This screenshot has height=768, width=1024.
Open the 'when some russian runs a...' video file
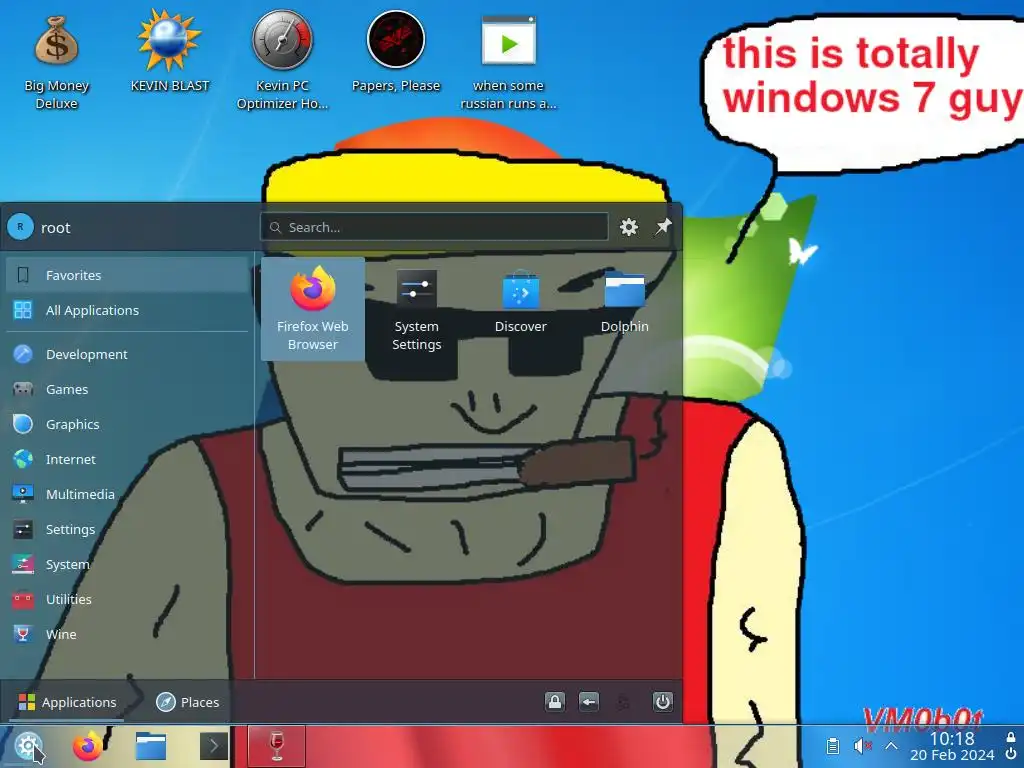click(x=508, y=60)
